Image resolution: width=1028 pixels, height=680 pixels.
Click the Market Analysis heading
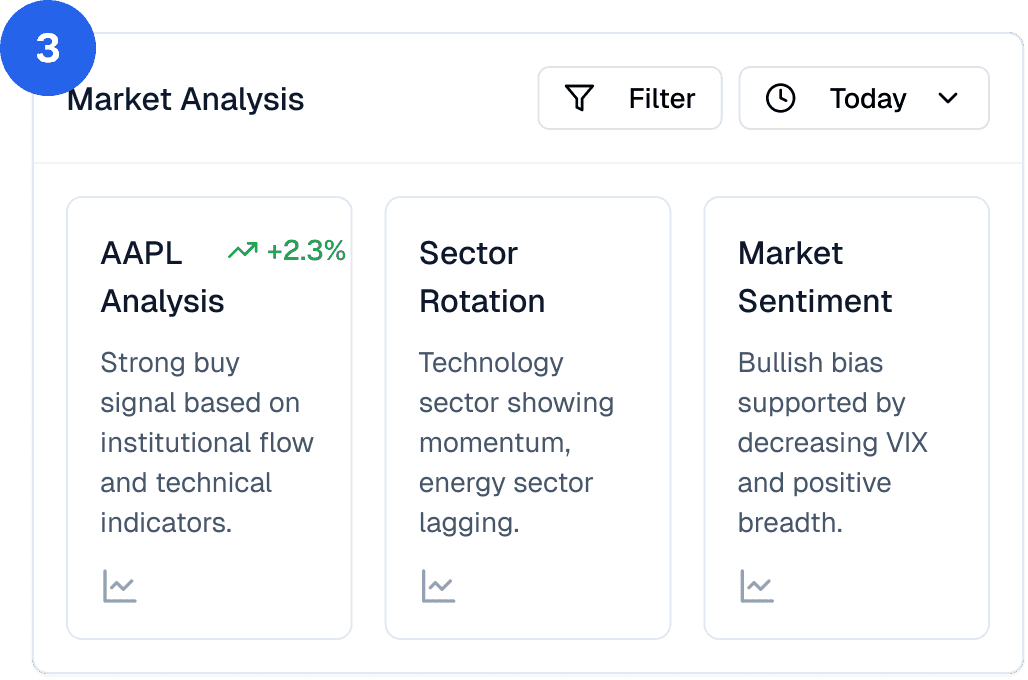(x=186, y=100)
